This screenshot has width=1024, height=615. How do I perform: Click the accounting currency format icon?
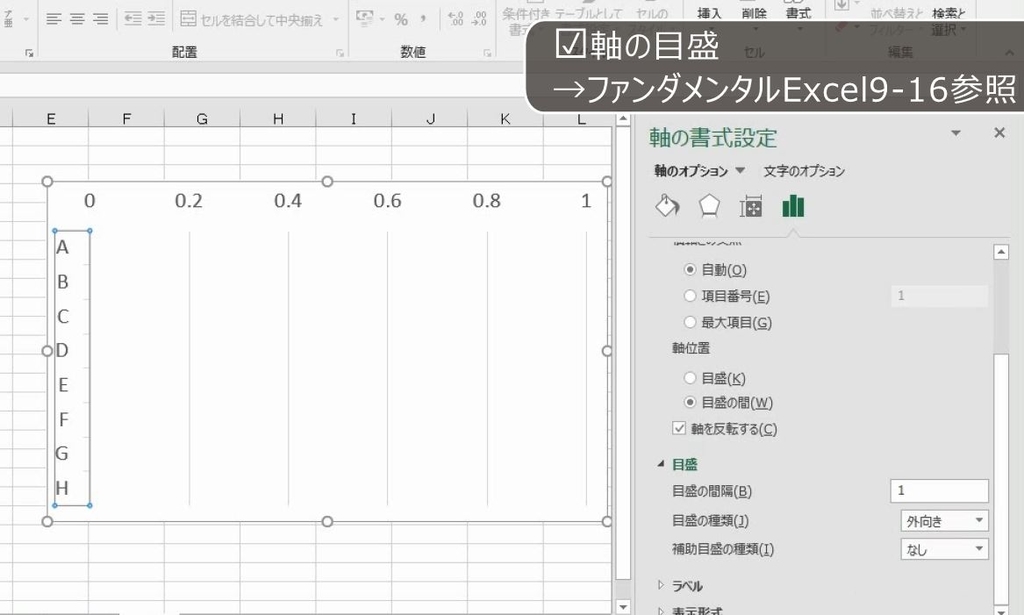pyautogui.click(x=364, y=19)
